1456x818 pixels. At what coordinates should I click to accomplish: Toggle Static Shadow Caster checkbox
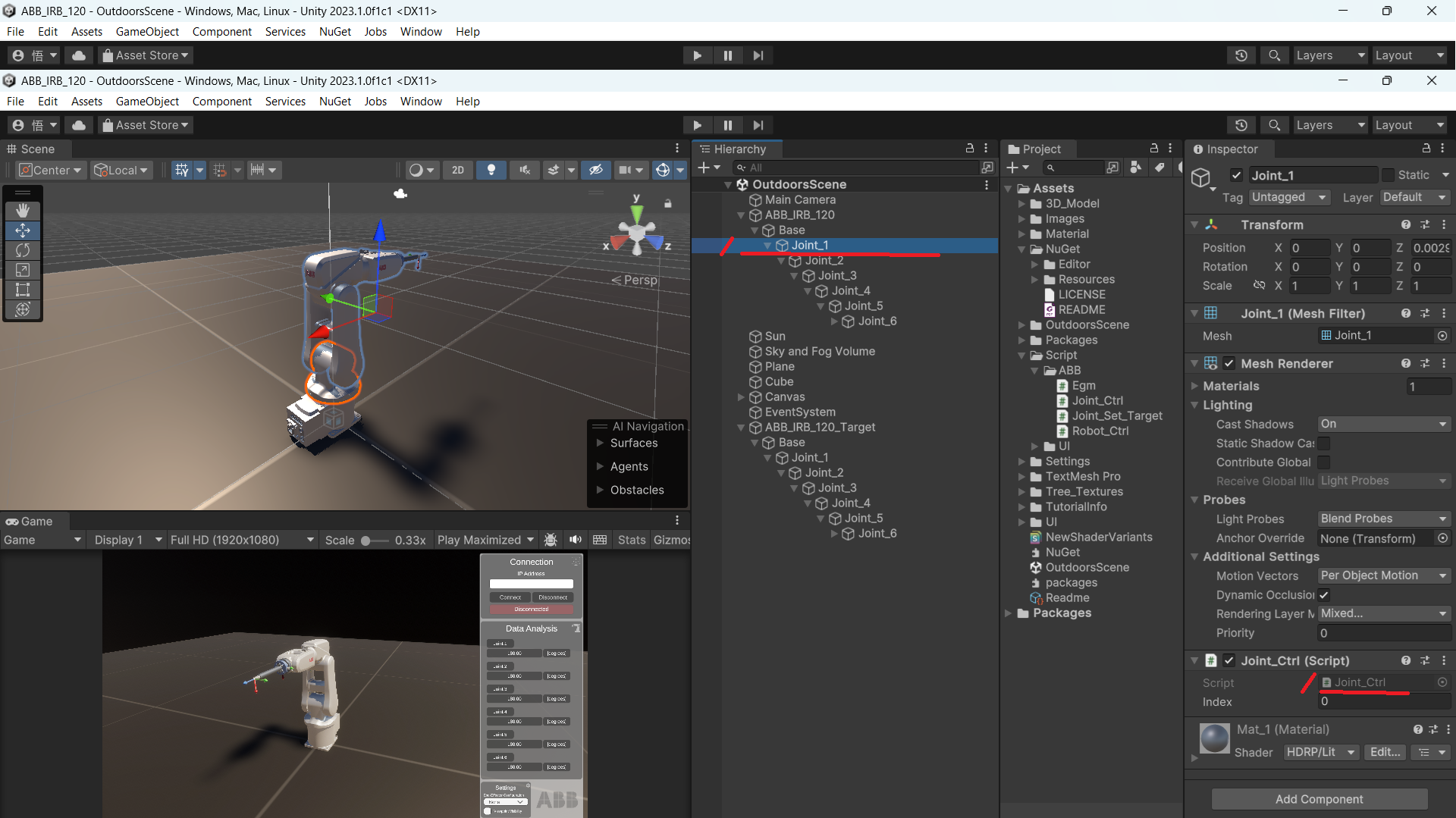tap(1324, 443)
